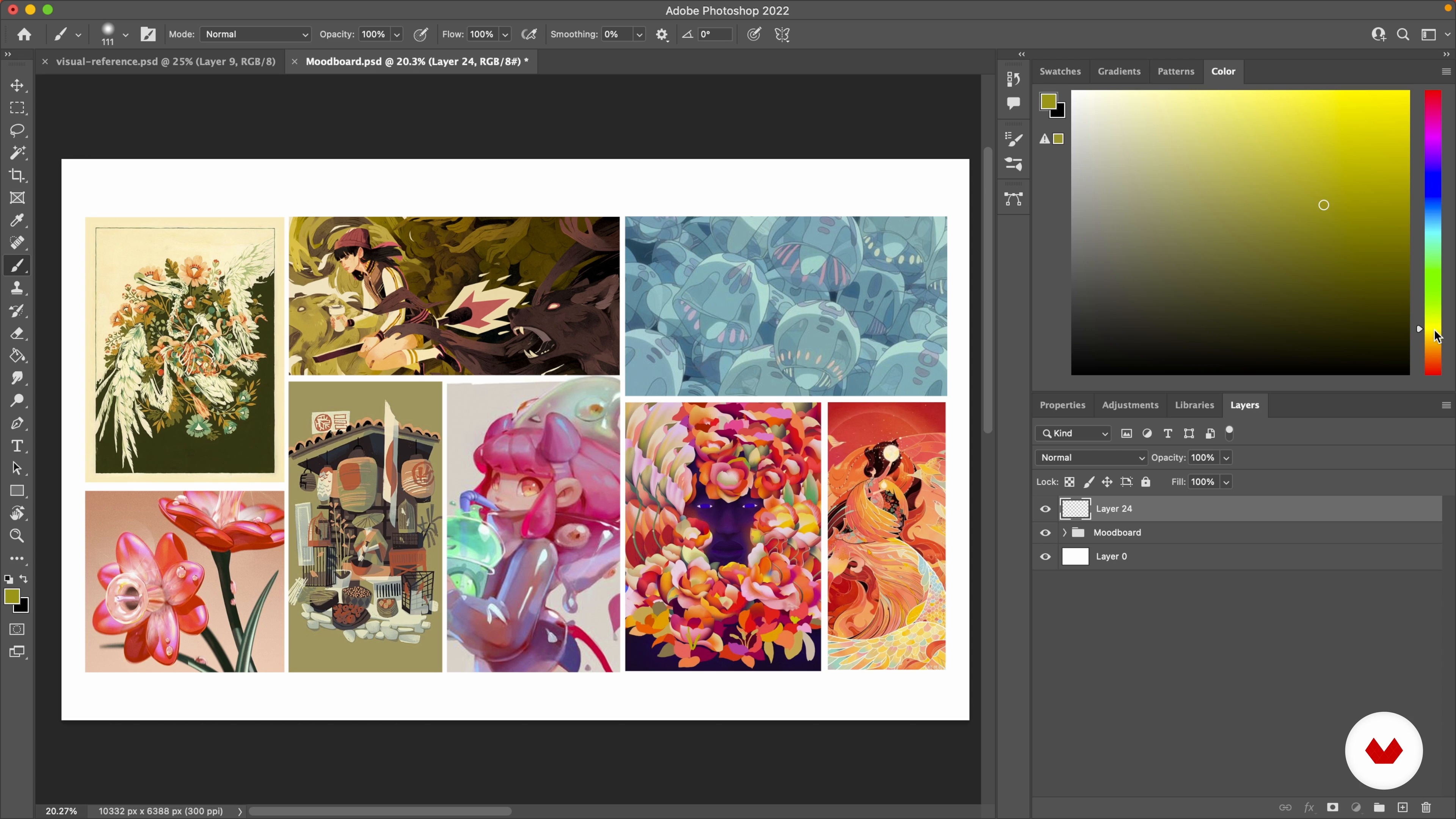This screenshot has height=819, width=1456.
Task: Select the Crop tool
Action: [17, 176]
